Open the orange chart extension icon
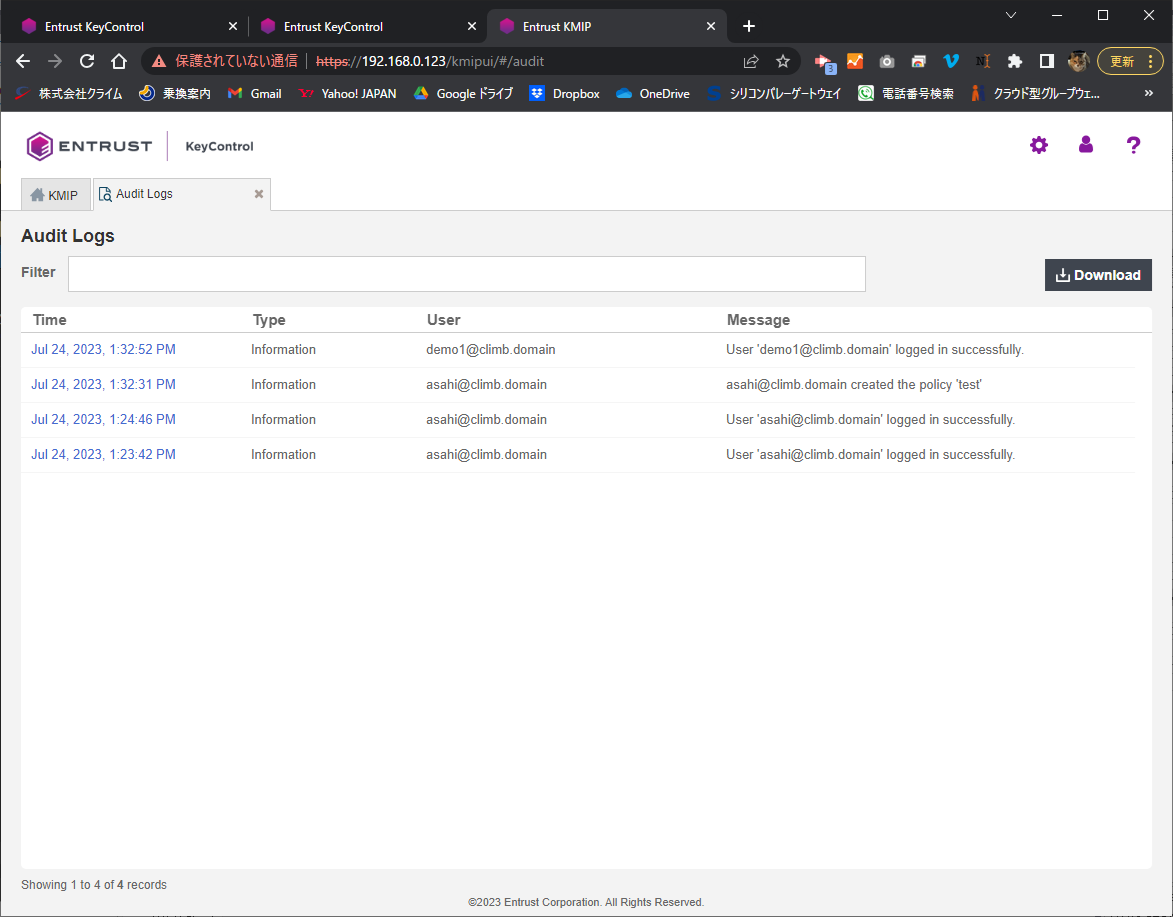This screenshot has height=917, width=1173. 854,61
